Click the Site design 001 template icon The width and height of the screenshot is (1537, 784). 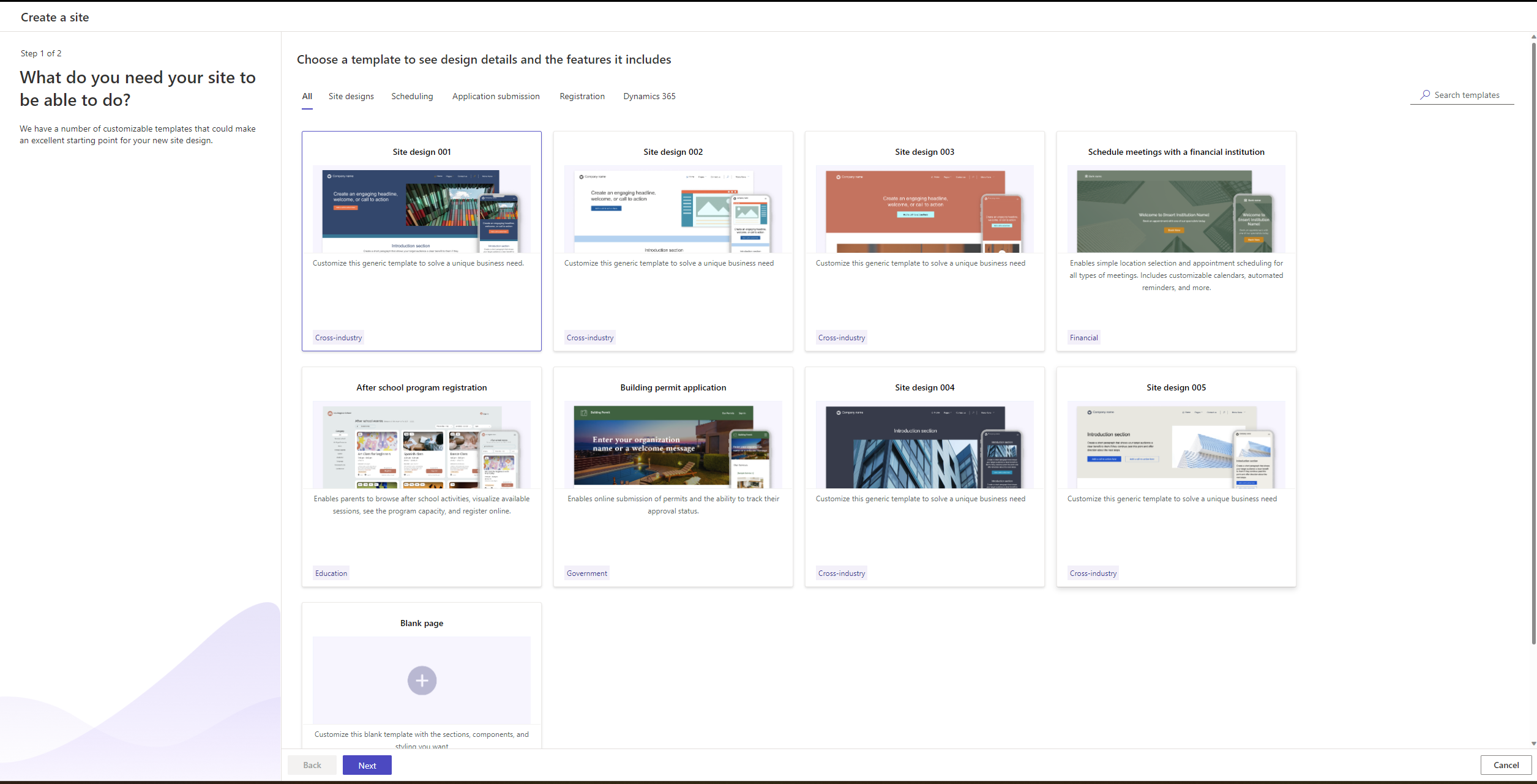421,210
